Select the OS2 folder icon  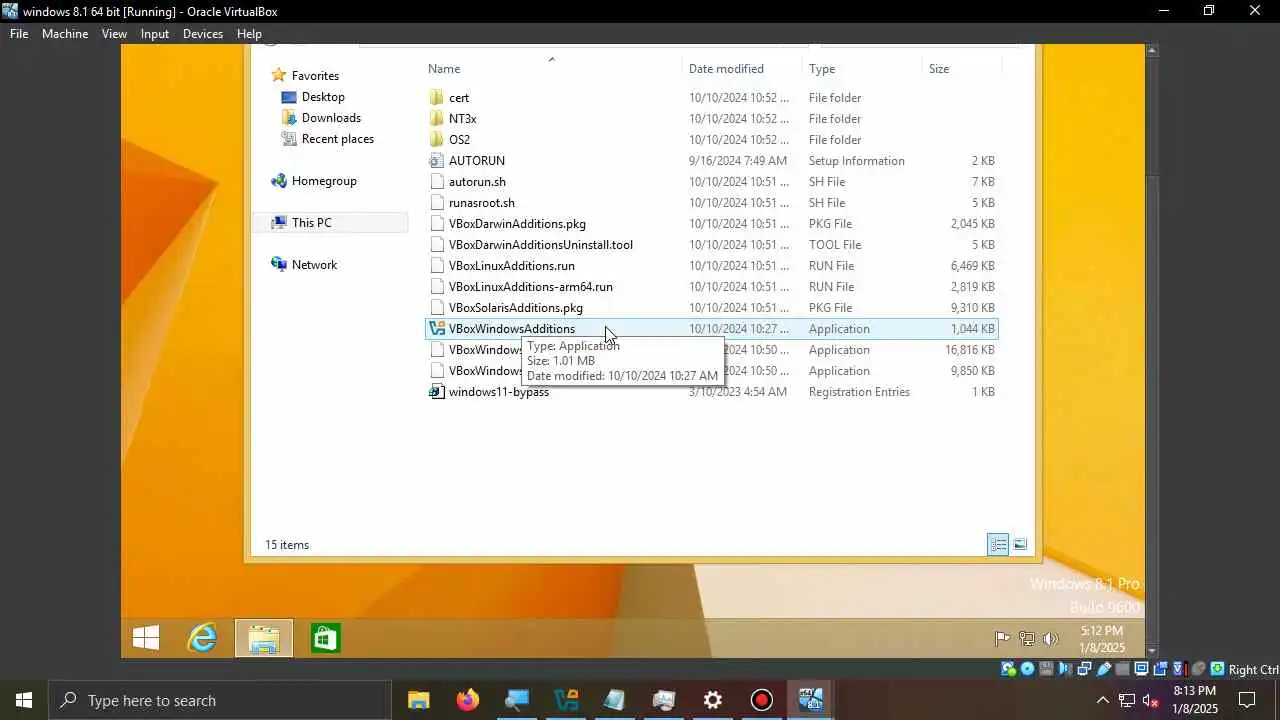pyautogui.click(x=436, y=140)
